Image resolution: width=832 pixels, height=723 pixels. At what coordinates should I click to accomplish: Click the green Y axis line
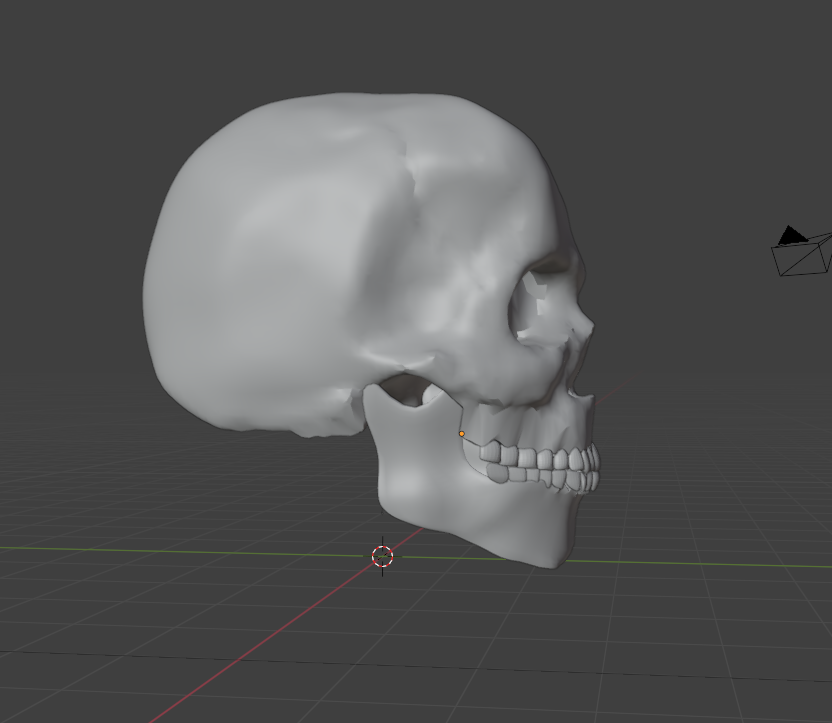150,550
